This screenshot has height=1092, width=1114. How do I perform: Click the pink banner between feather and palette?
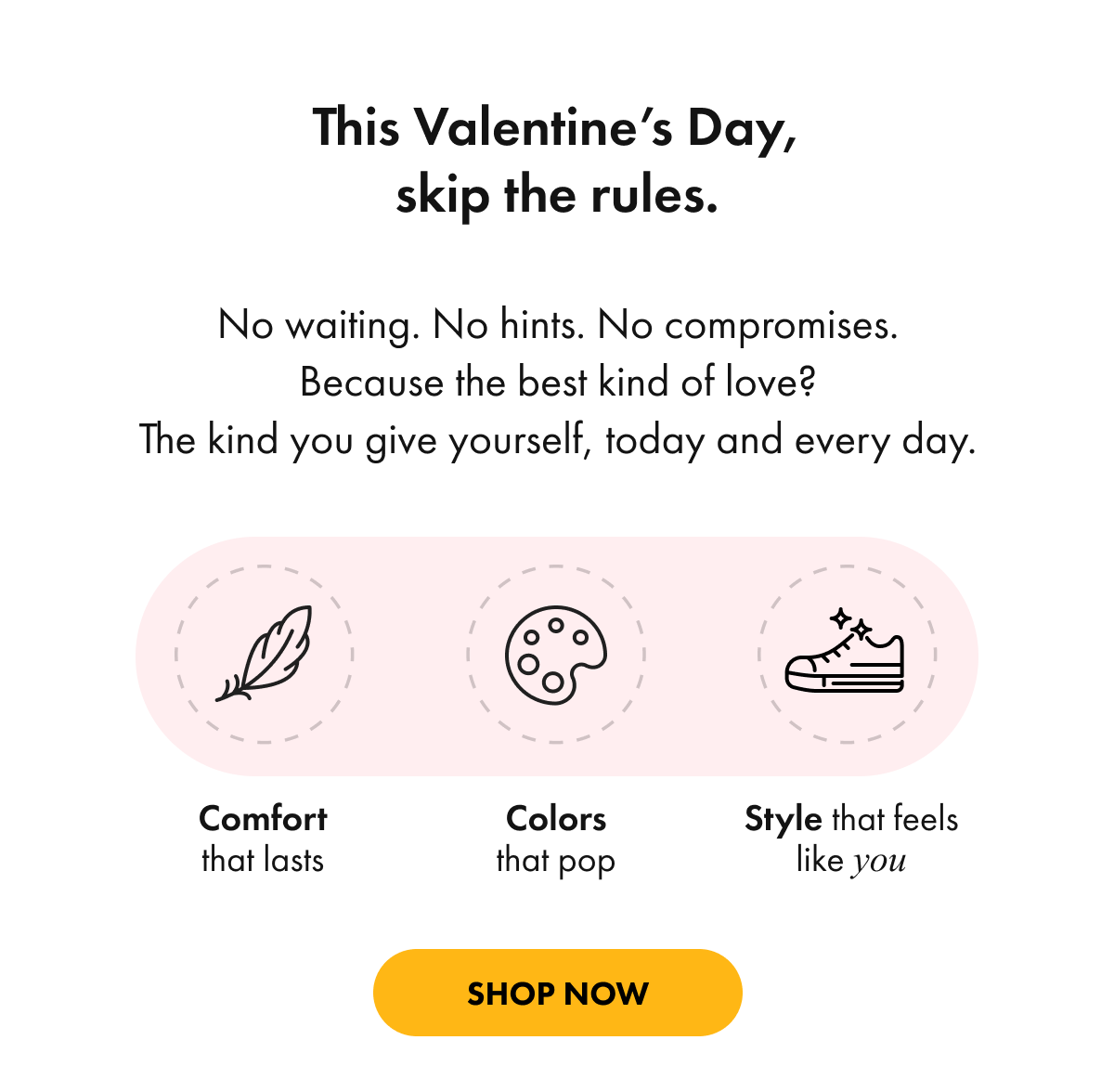[409, 656]
